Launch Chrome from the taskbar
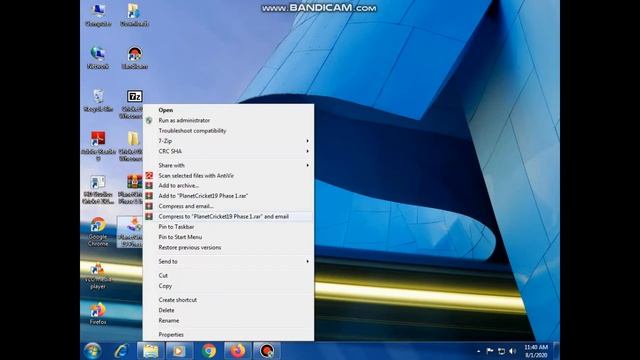The image size is (640, 360). (x=209, y=351)
